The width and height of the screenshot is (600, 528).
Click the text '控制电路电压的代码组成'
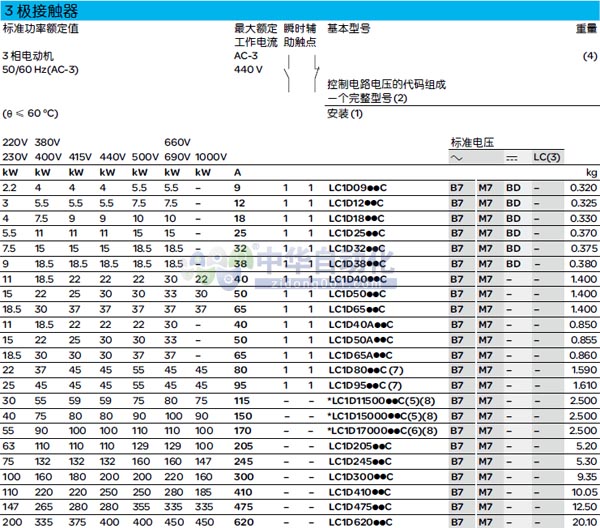pos(386,84)
